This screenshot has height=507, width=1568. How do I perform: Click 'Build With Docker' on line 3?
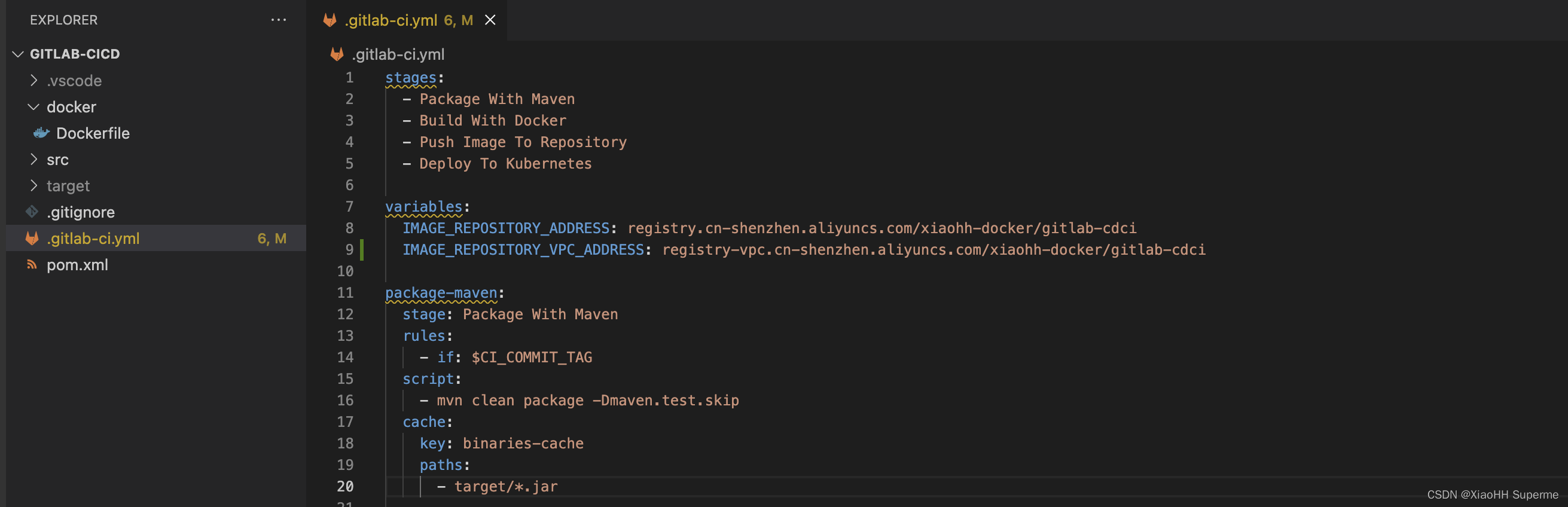492,121
